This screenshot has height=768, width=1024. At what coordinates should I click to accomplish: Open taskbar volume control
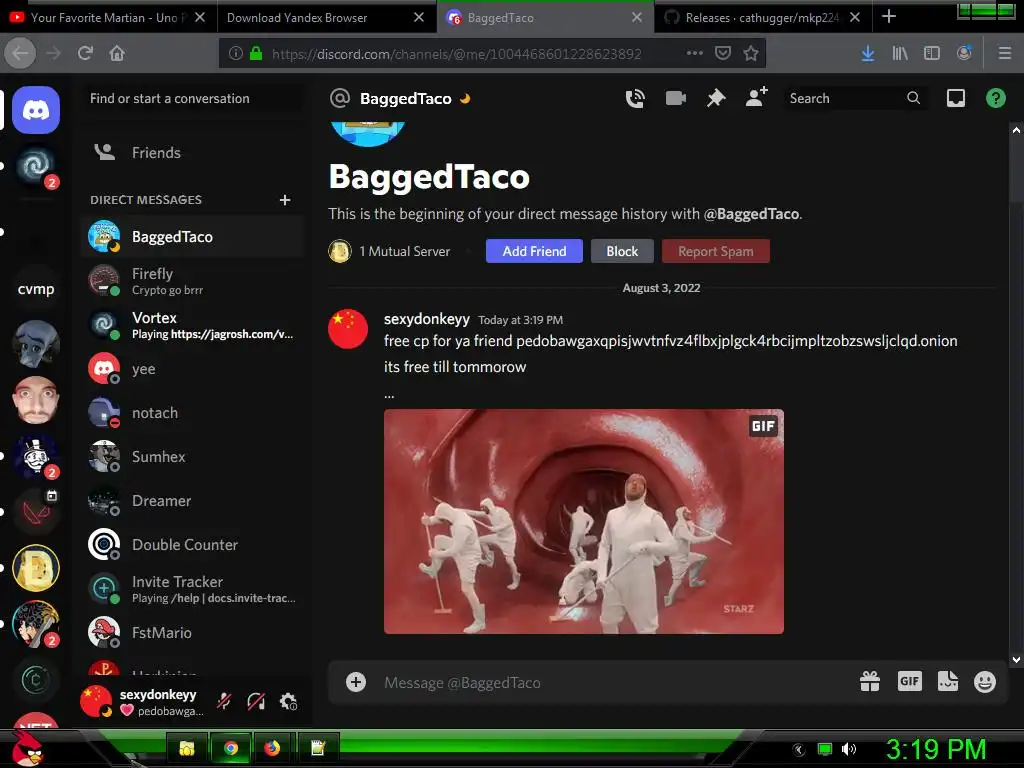848,749
